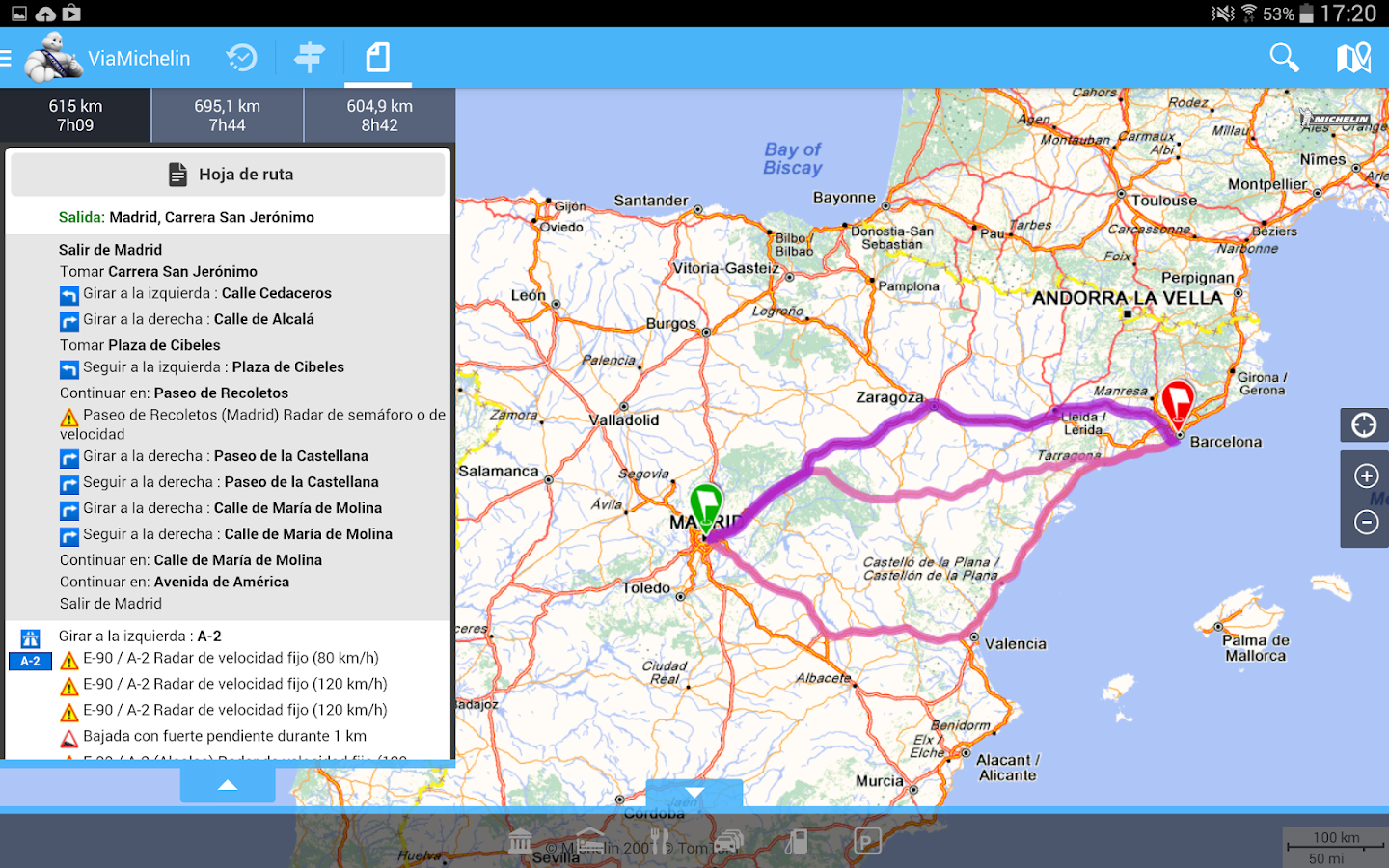
Task: Show hotels bed icon
Action: pos(590,841)
